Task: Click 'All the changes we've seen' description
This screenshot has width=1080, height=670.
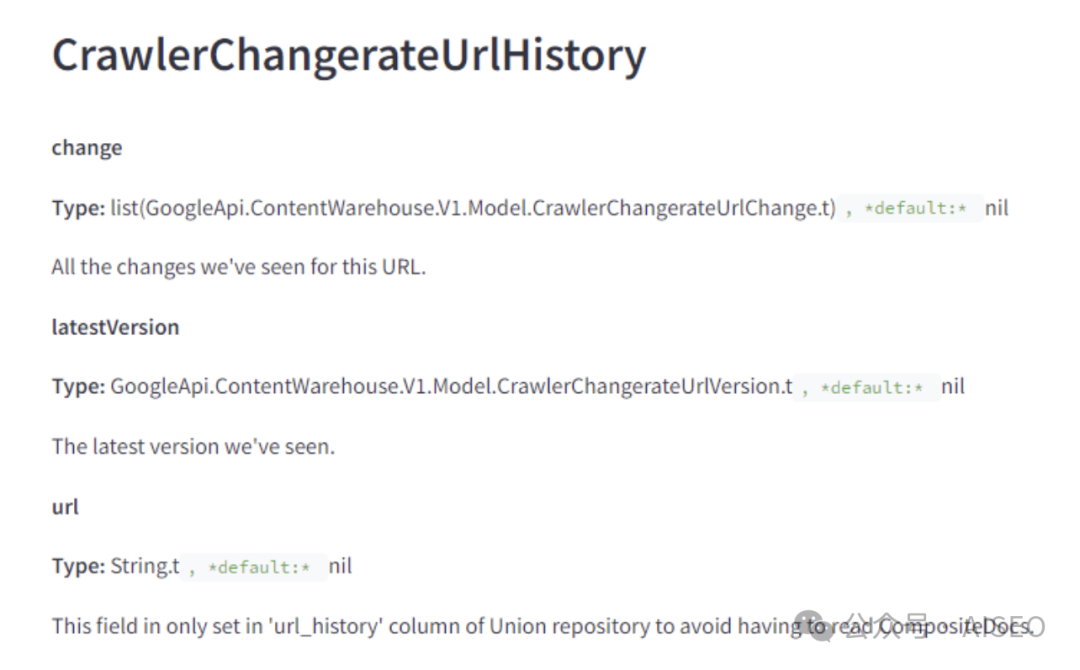Action: click(239, 267)
